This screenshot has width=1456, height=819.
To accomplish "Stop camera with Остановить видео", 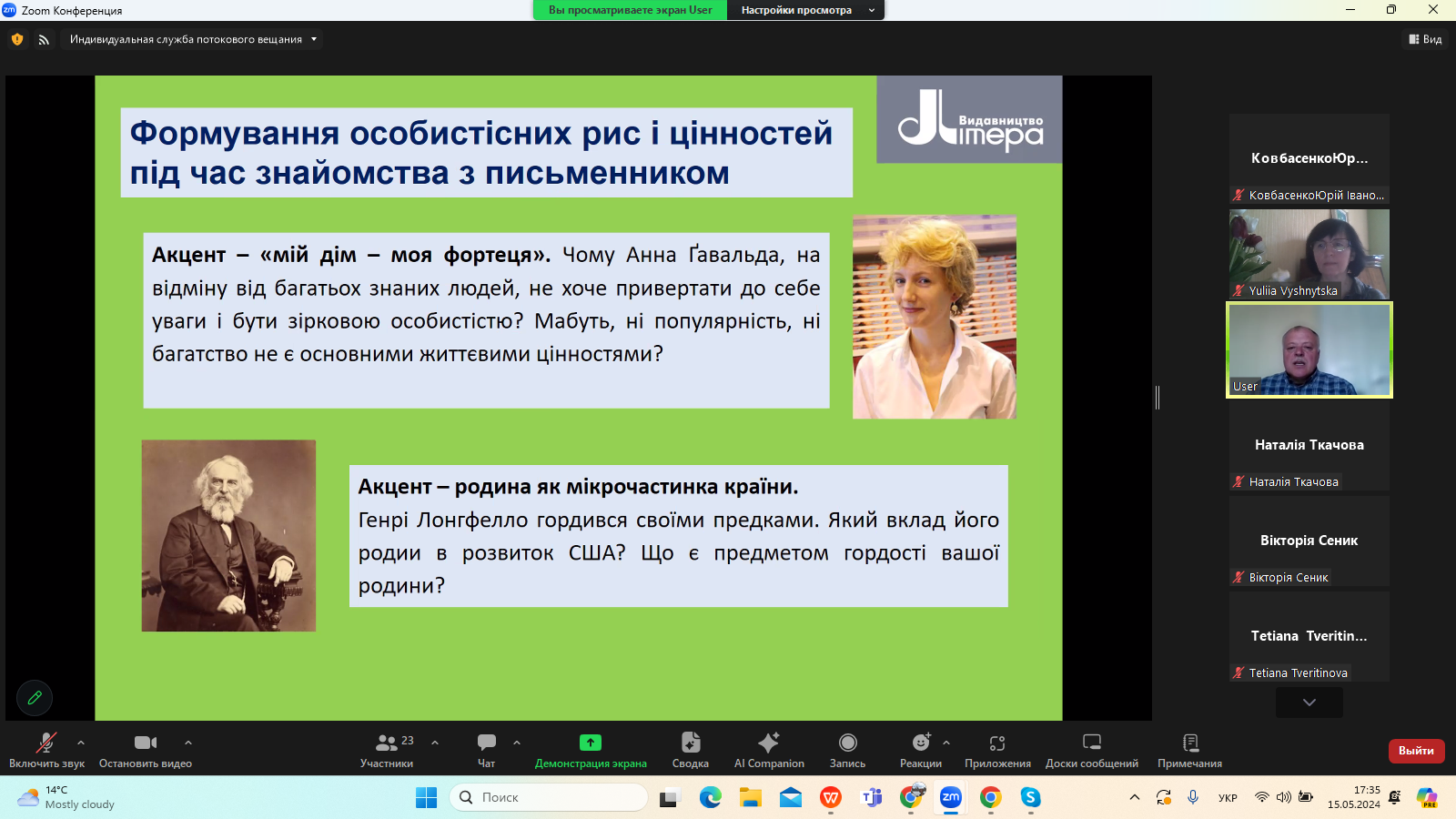I will [145, 750].
